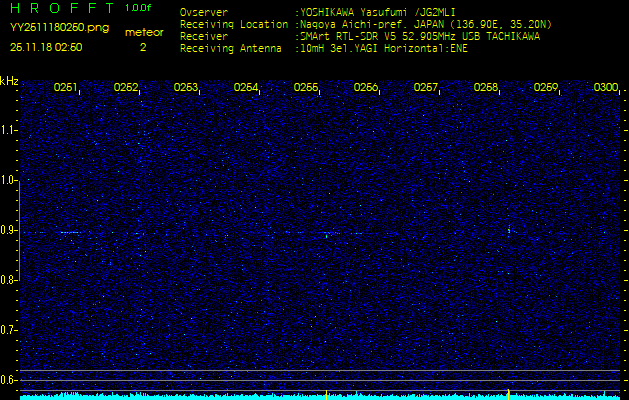
Task: Click the 0251 time tick label
Action: [x=65, y=87]
